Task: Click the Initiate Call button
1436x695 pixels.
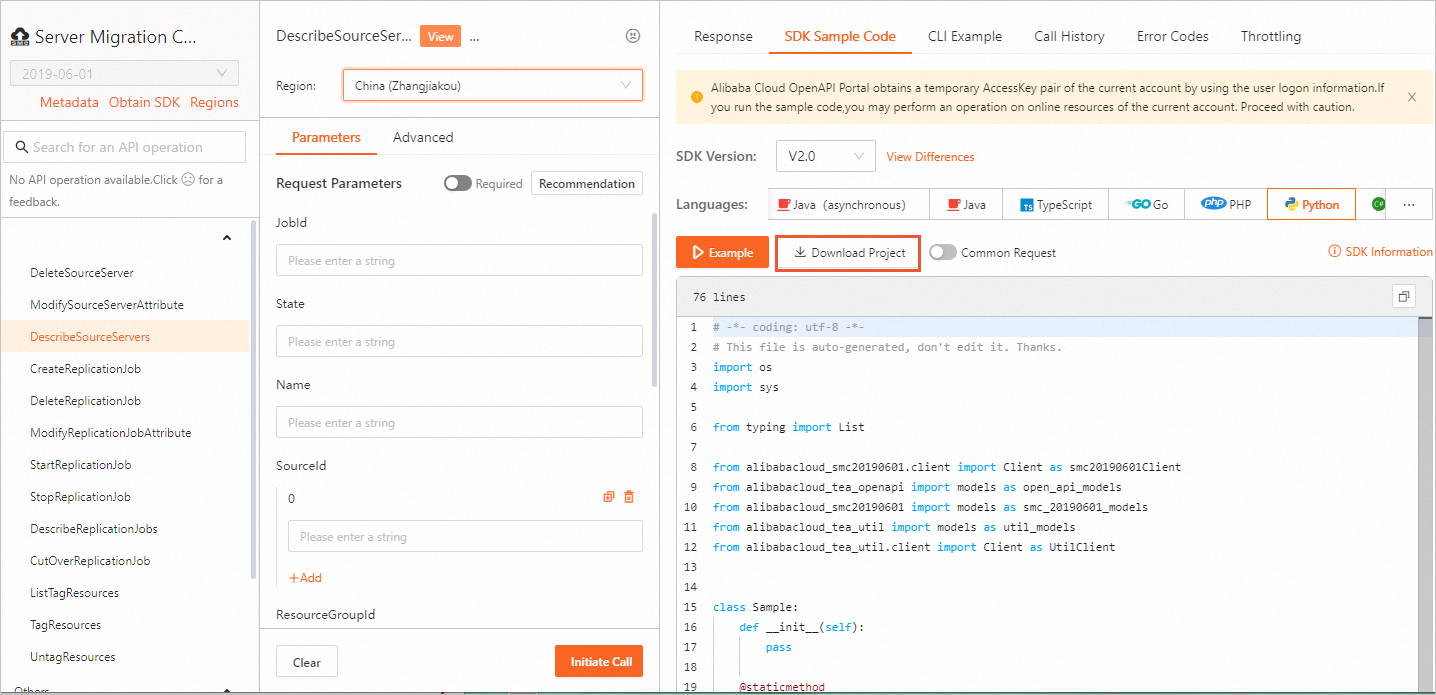Action: 600,661
